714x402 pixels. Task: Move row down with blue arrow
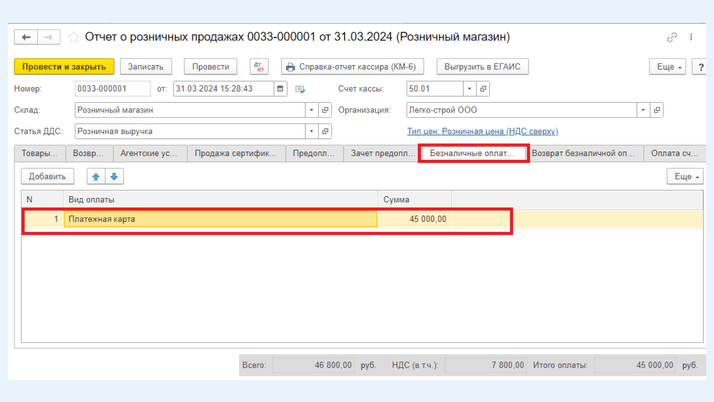pyautogui.click(x=114, y=176)
